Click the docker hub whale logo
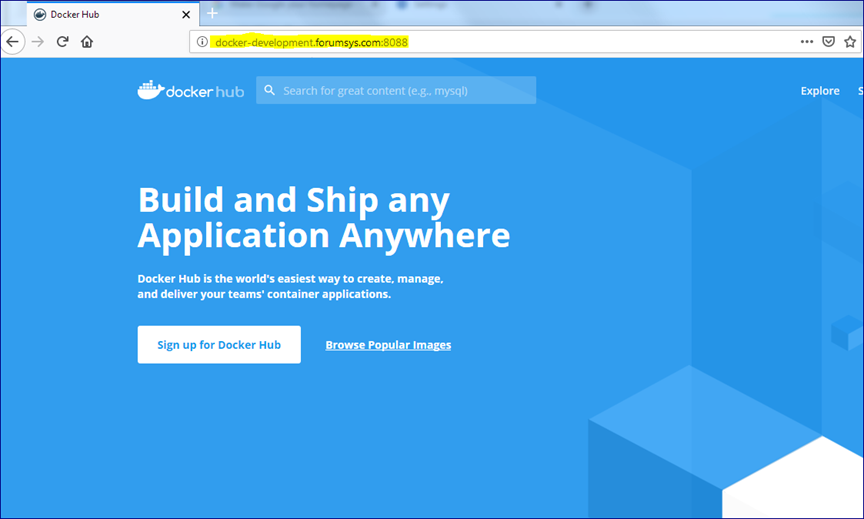 (x=191, y=90)
